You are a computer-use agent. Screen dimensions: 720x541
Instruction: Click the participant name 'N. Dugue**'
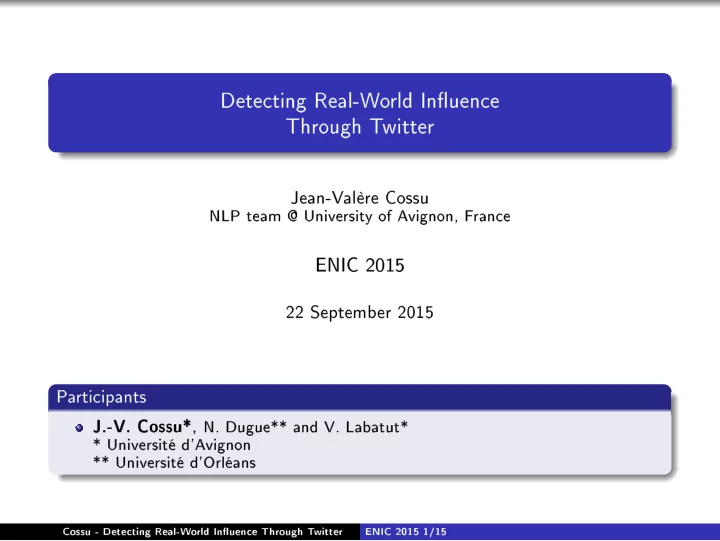[245, 427]
